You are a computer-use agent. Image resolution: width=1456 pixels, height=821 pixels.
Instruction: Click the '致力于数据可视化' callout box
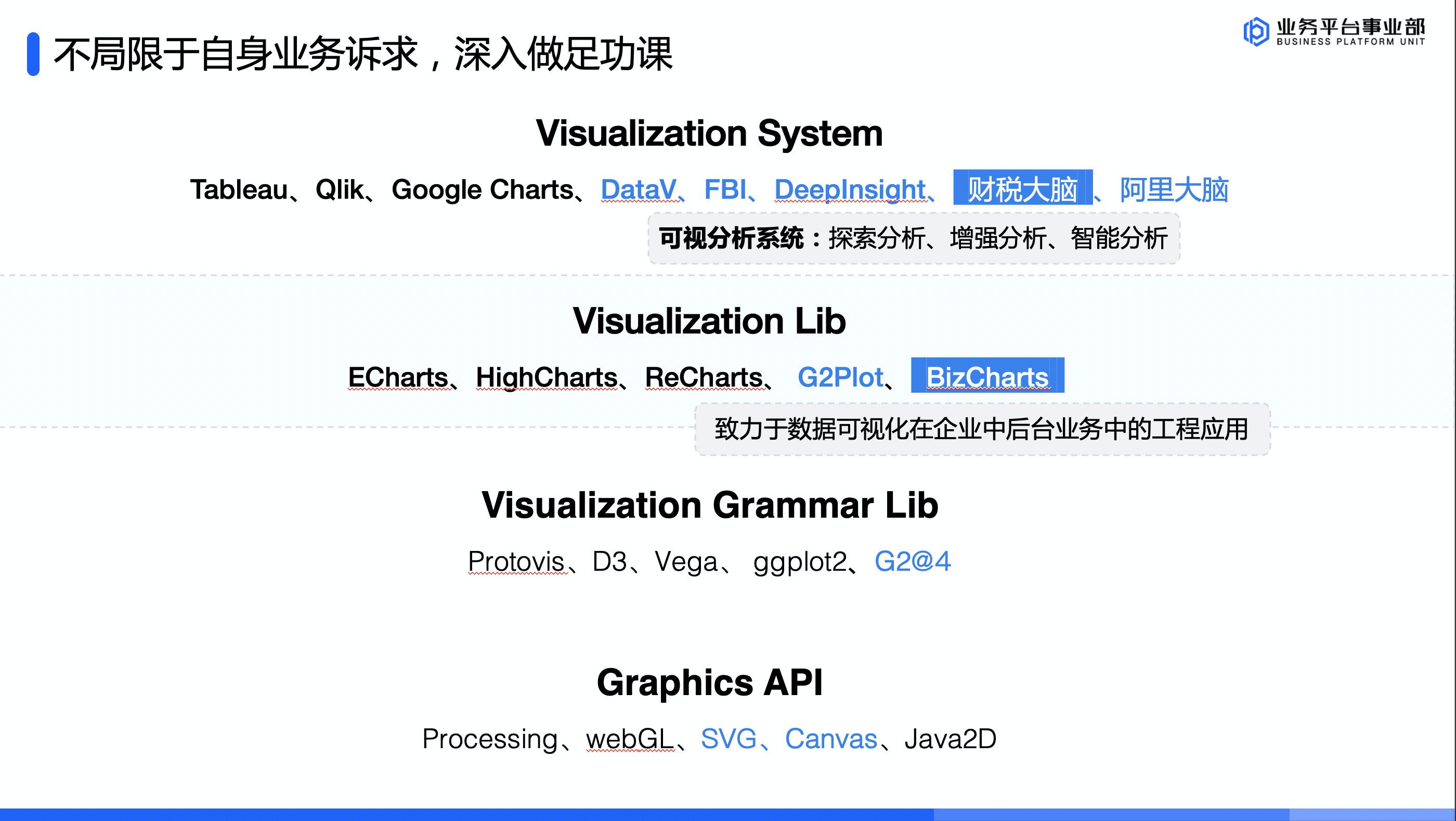982,429
